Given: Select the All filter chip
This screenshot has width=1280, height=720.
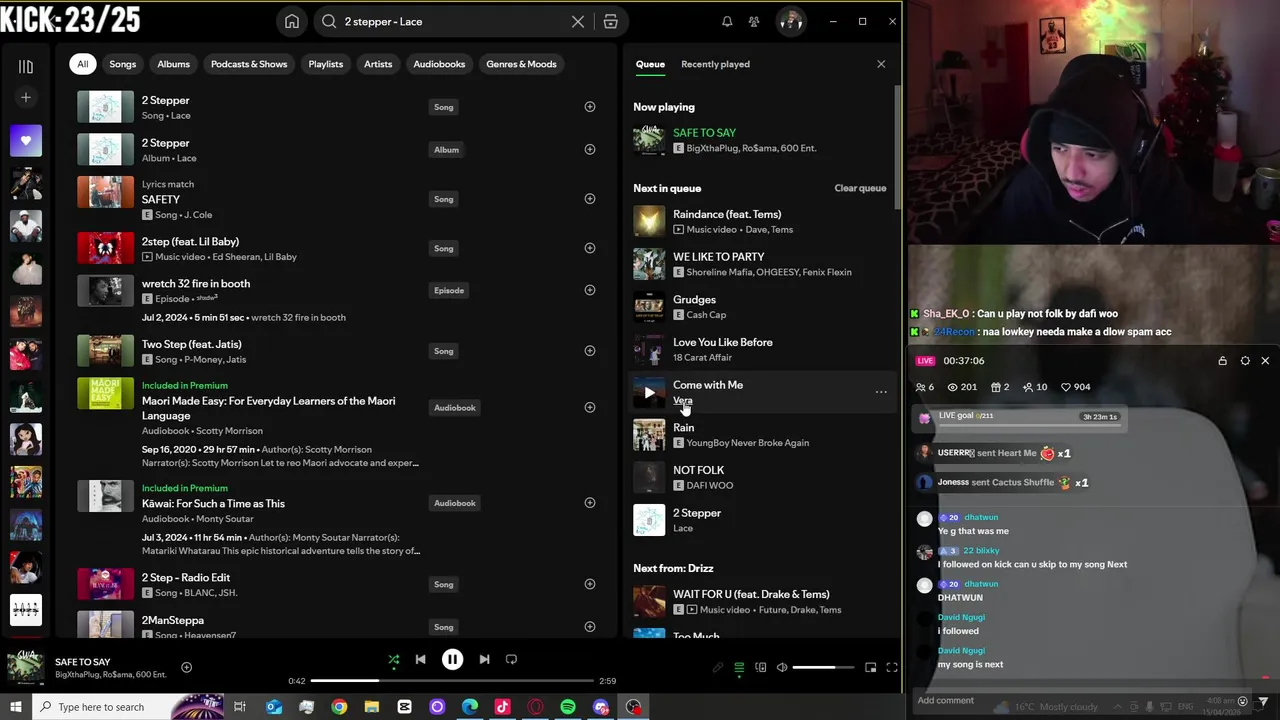Looking at the screenshot, I should pyautogui.click(x=83, y=64).
